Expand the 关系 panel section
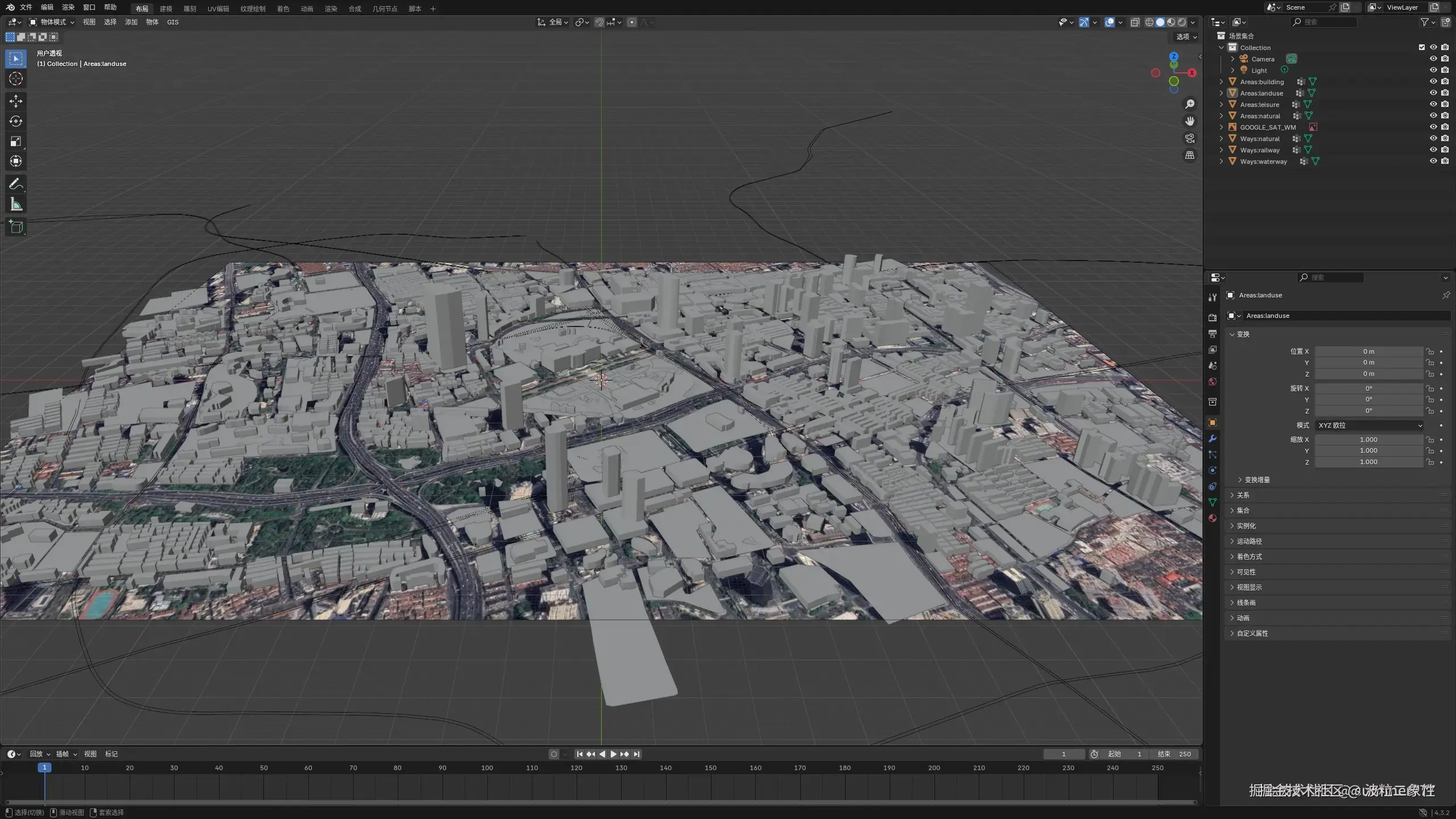 (x=1243, y=495)
